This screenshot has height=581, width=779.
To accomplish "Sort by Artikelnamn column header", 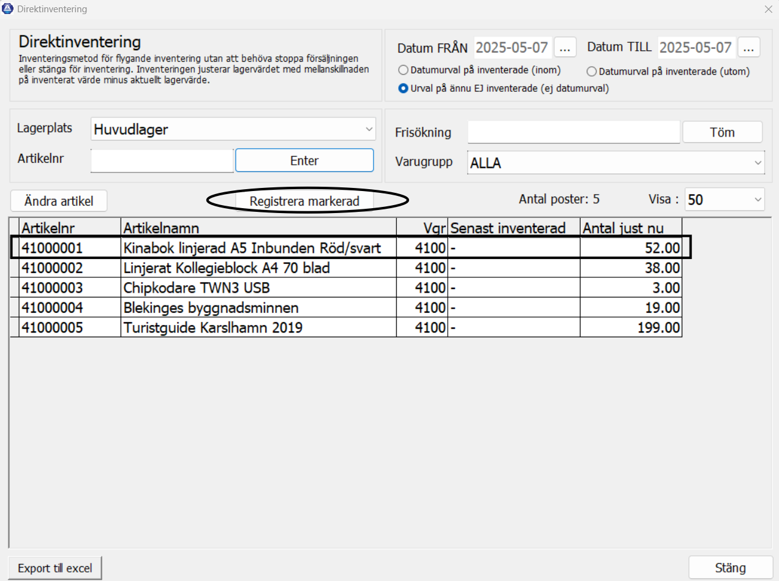I will pyautogui.click(x=258, y=228).
